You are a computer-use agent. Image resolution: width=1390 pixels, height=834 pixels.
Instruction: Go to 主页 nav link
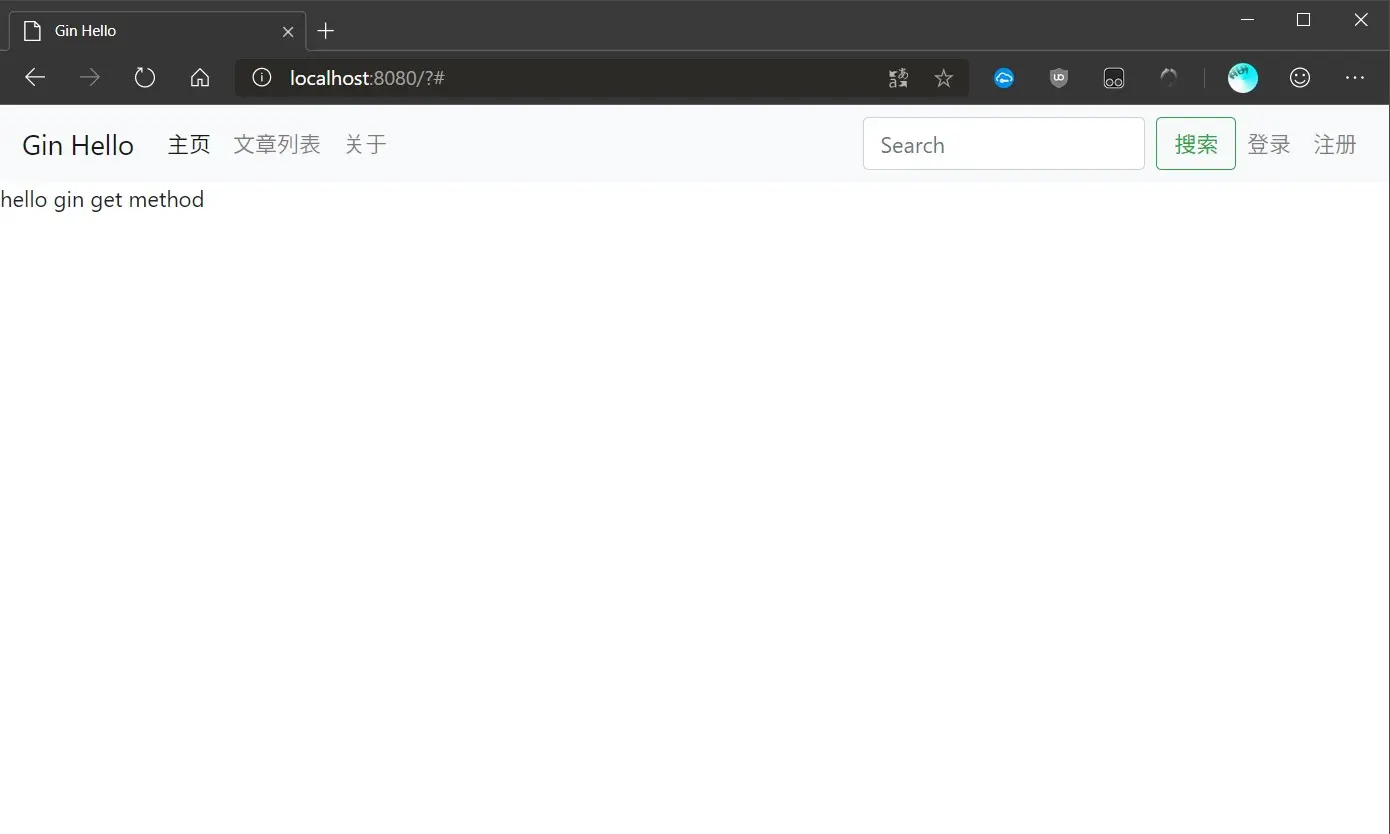189,145
